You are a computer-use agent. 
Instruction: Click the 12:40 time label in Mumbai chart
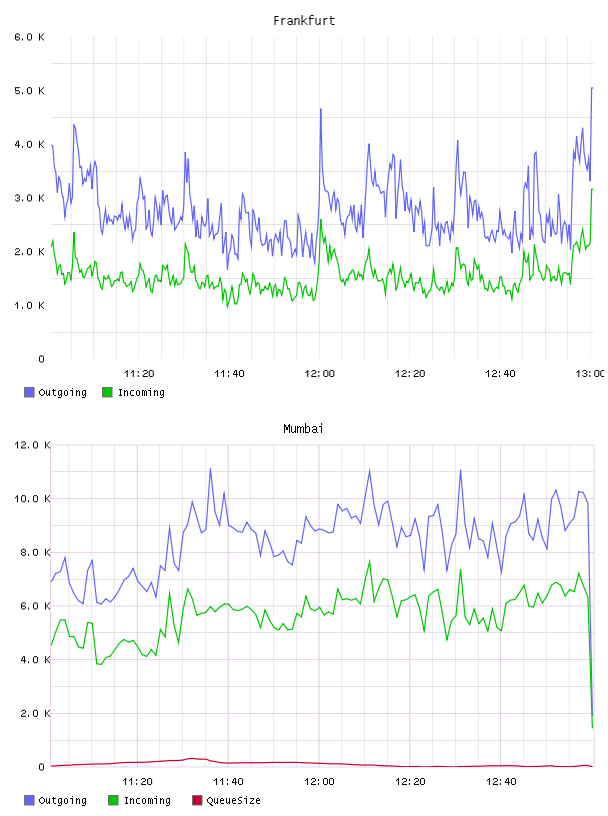click(x=501, y=782)
